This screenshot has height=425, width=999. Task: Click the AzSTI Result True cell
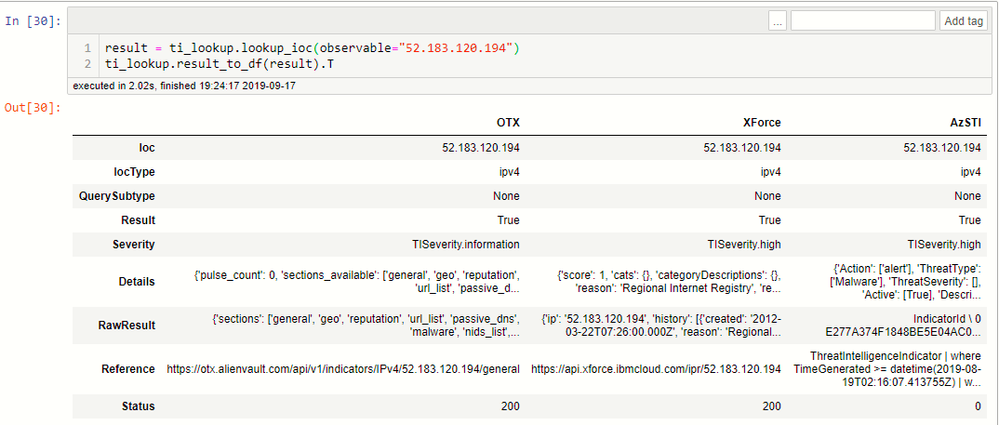pyautogui.click(x=970, y=220)
